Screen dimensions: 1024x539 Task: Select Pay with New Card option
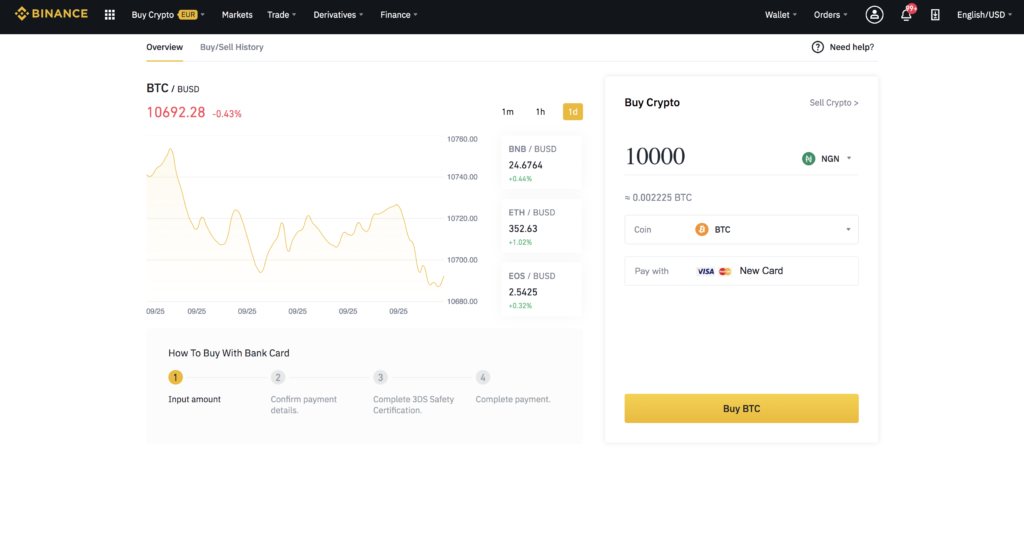click(741, 271)
